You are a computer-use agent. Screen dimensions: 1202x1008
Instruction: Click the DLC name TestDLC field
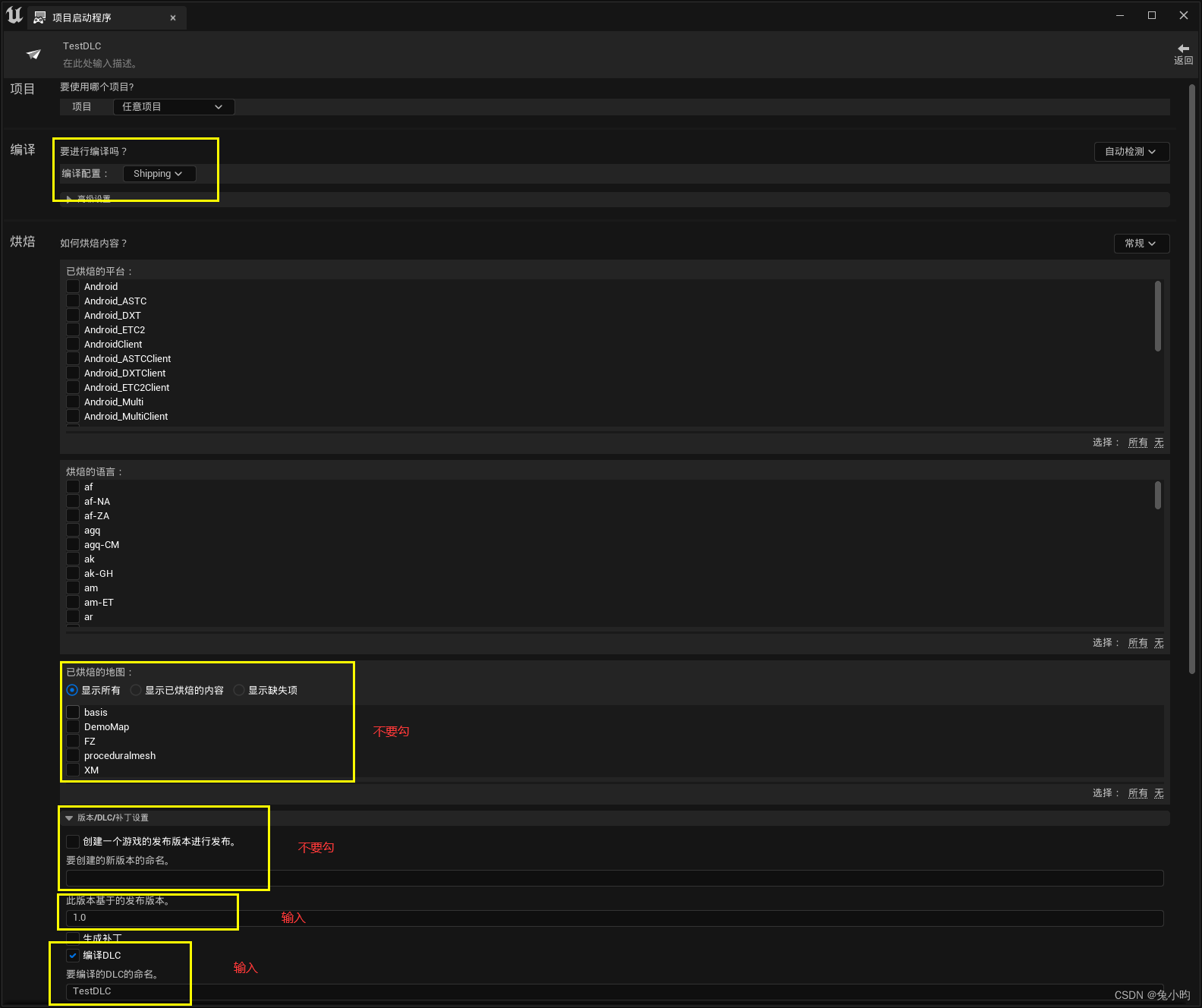615,991
